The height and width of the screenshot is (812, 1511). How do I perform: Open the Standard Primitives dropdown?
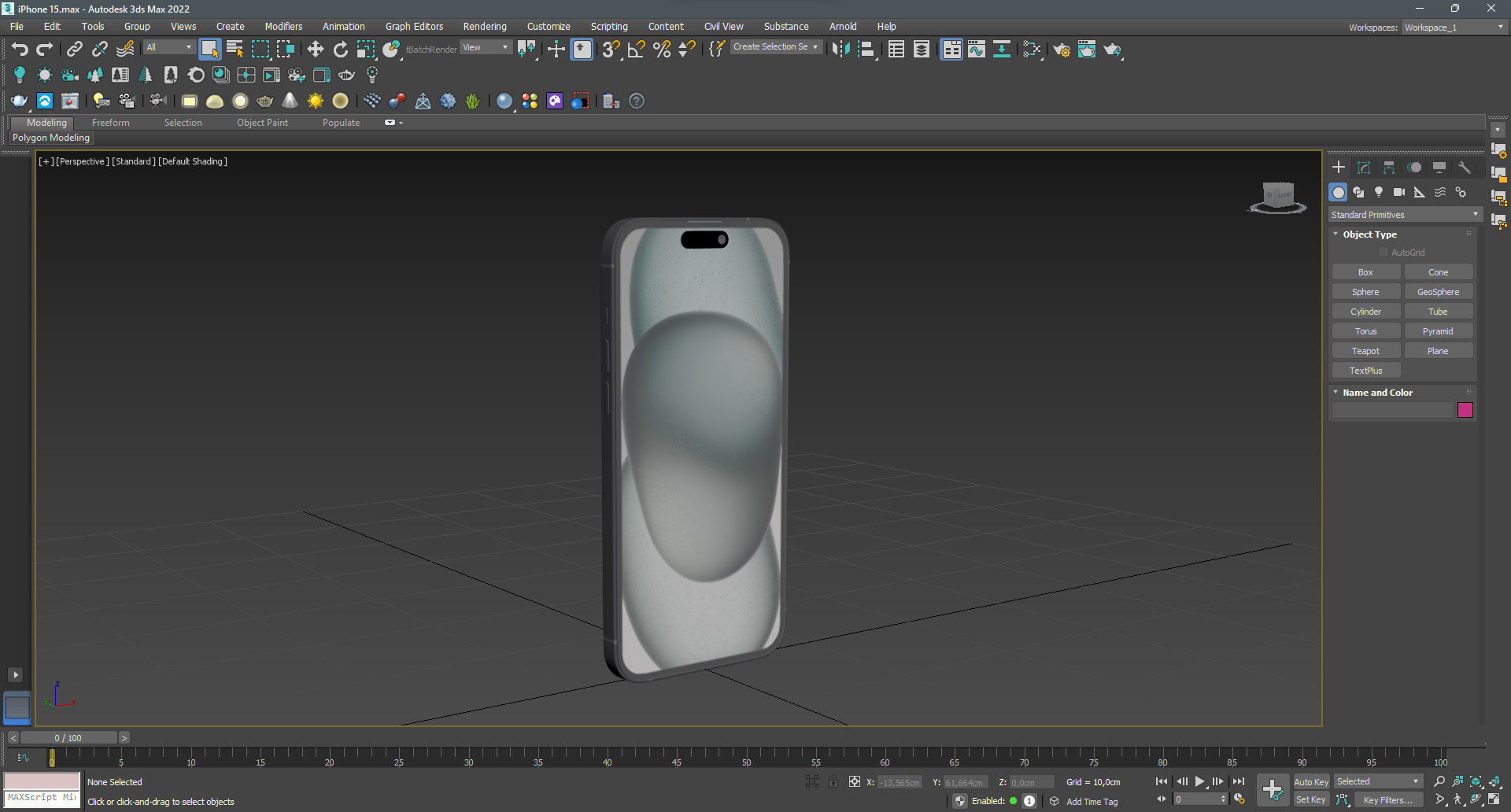pyautogui.click(x=1406, y=215)
